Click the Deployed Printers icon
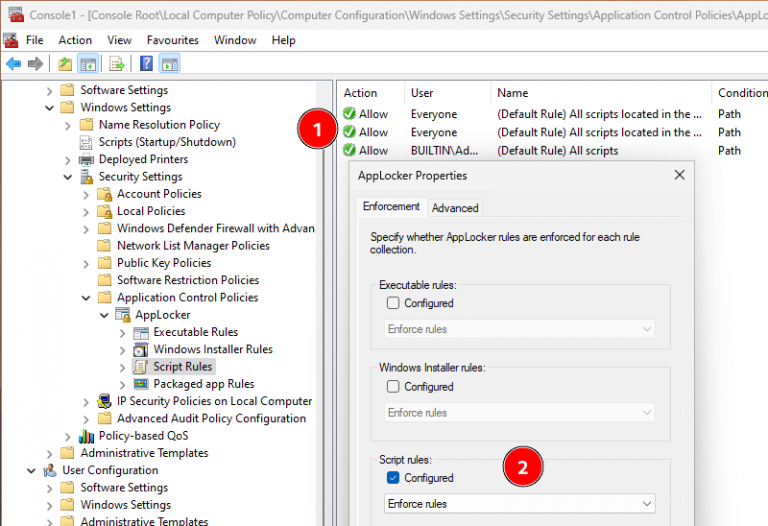The height and width of the screenshot is (526, 768). (86, 160)
